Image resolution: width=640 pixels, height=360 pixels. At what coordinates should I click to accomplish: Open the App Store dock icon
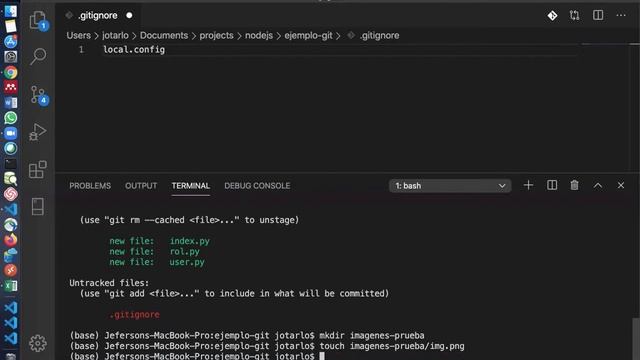pyautogui.click(x=11, y=41)
